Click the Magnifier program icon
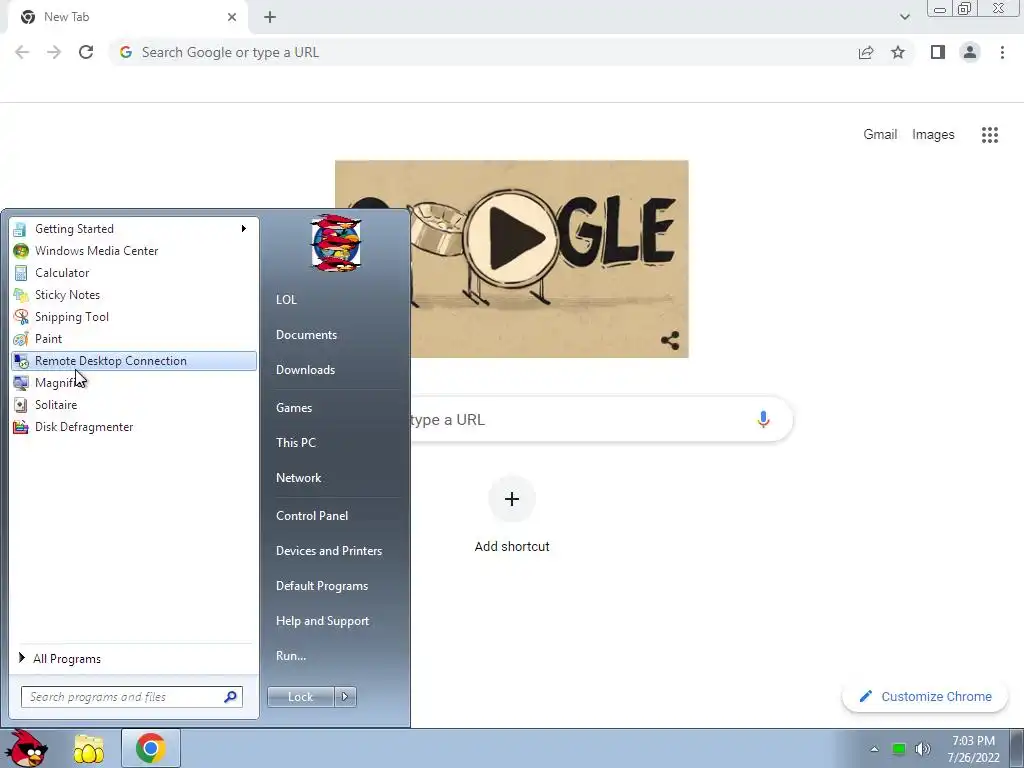1024x768 pixels. tap(21, 383)
